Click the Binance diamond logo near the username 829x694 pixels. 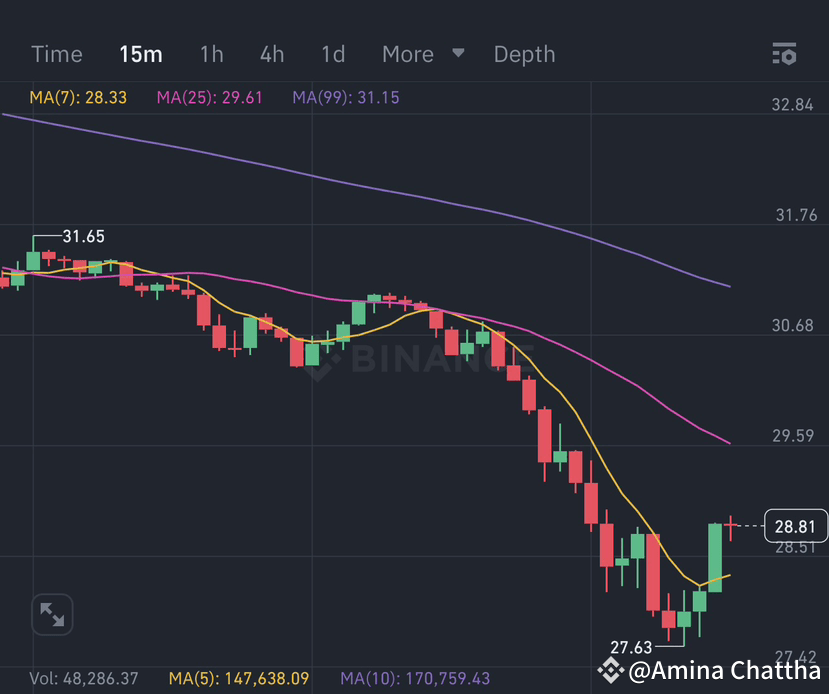610,671
